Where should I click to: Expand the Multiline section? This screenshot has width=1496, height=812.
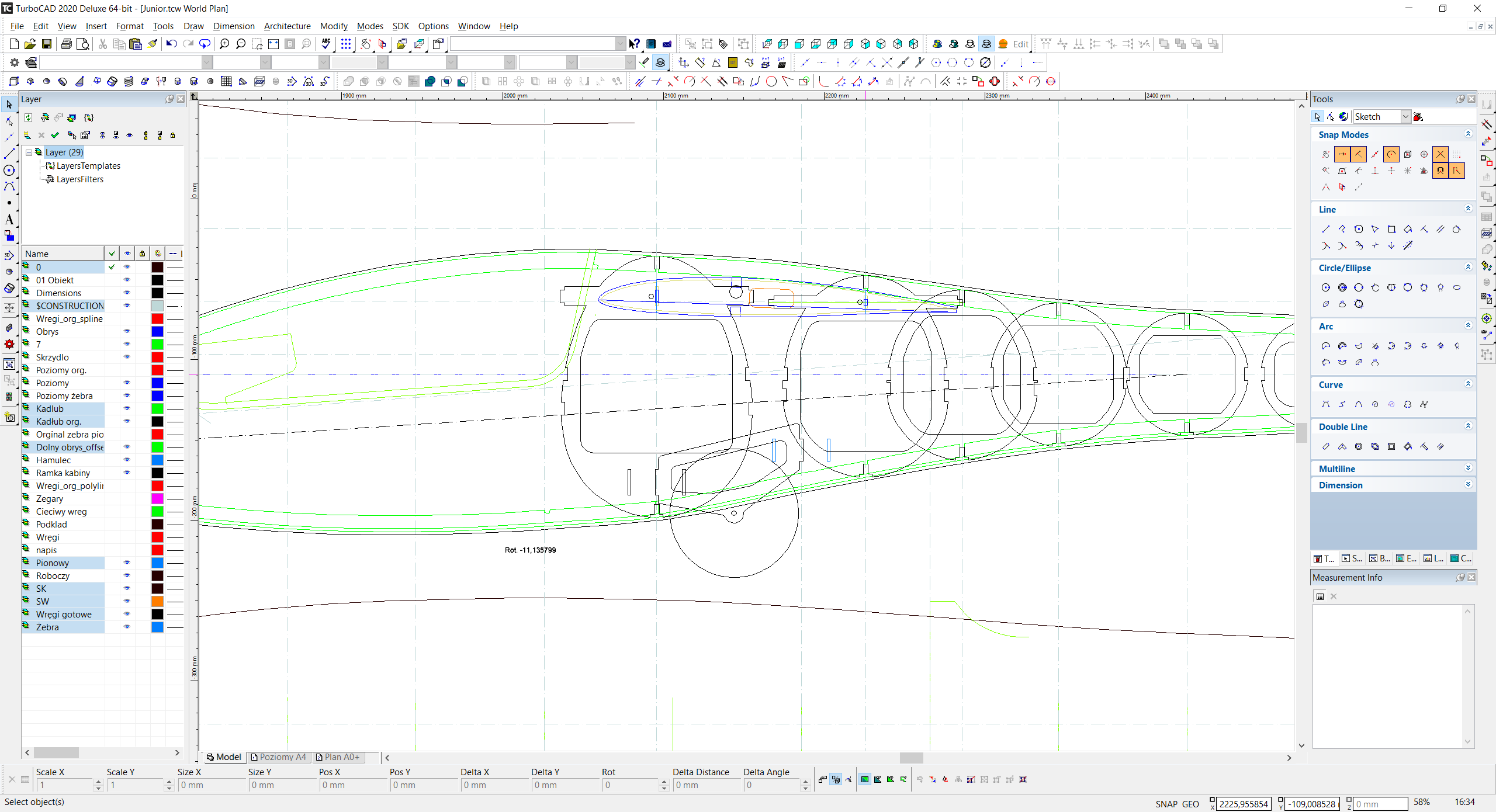pyautogui.click(x=1468, y=469)
